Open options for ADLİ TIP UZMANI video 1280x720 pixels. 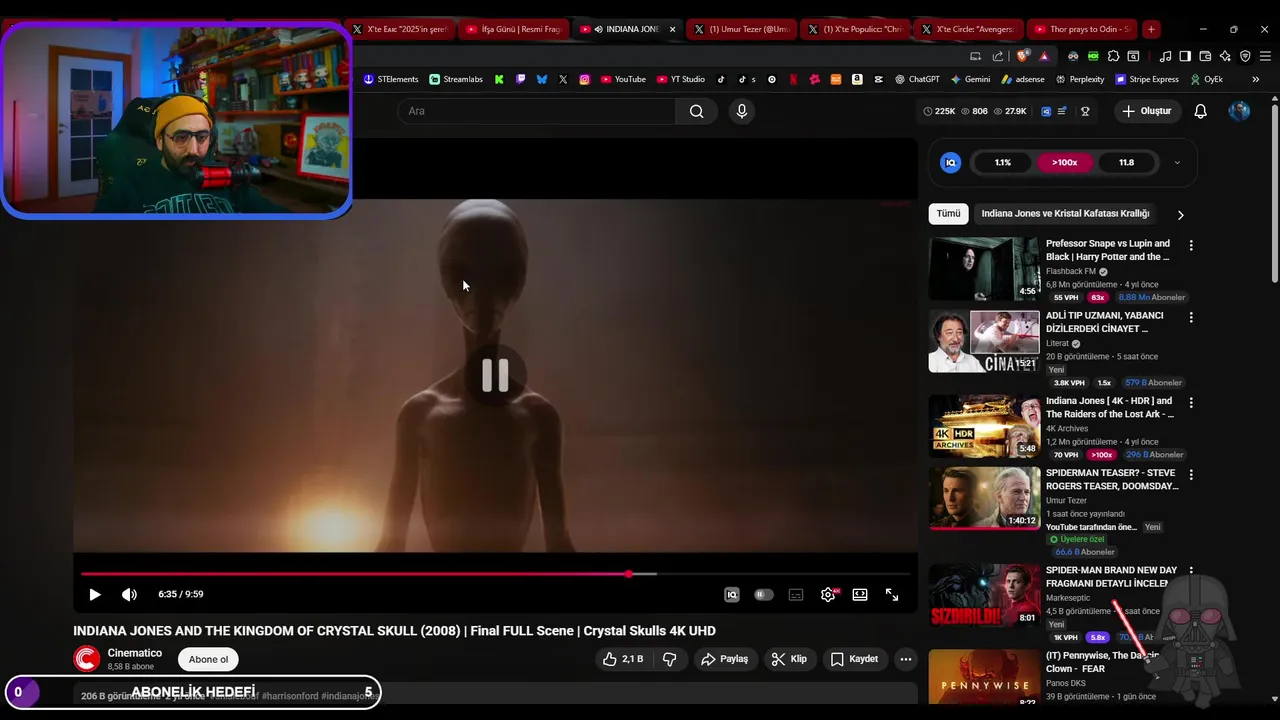point(1191,317)
